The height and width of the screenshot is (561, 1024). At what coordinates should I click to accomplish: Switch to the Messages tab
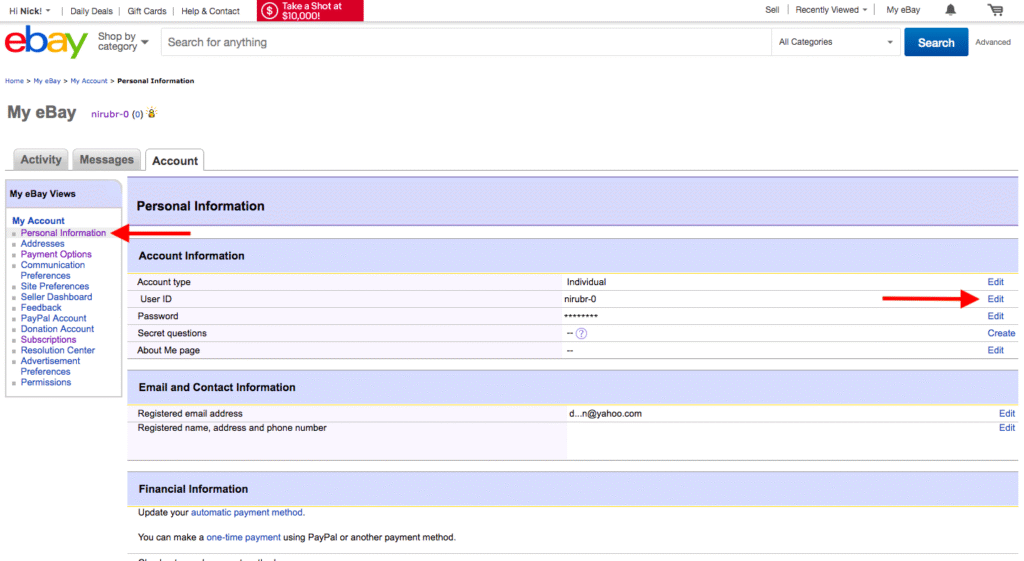coord(106,160)
